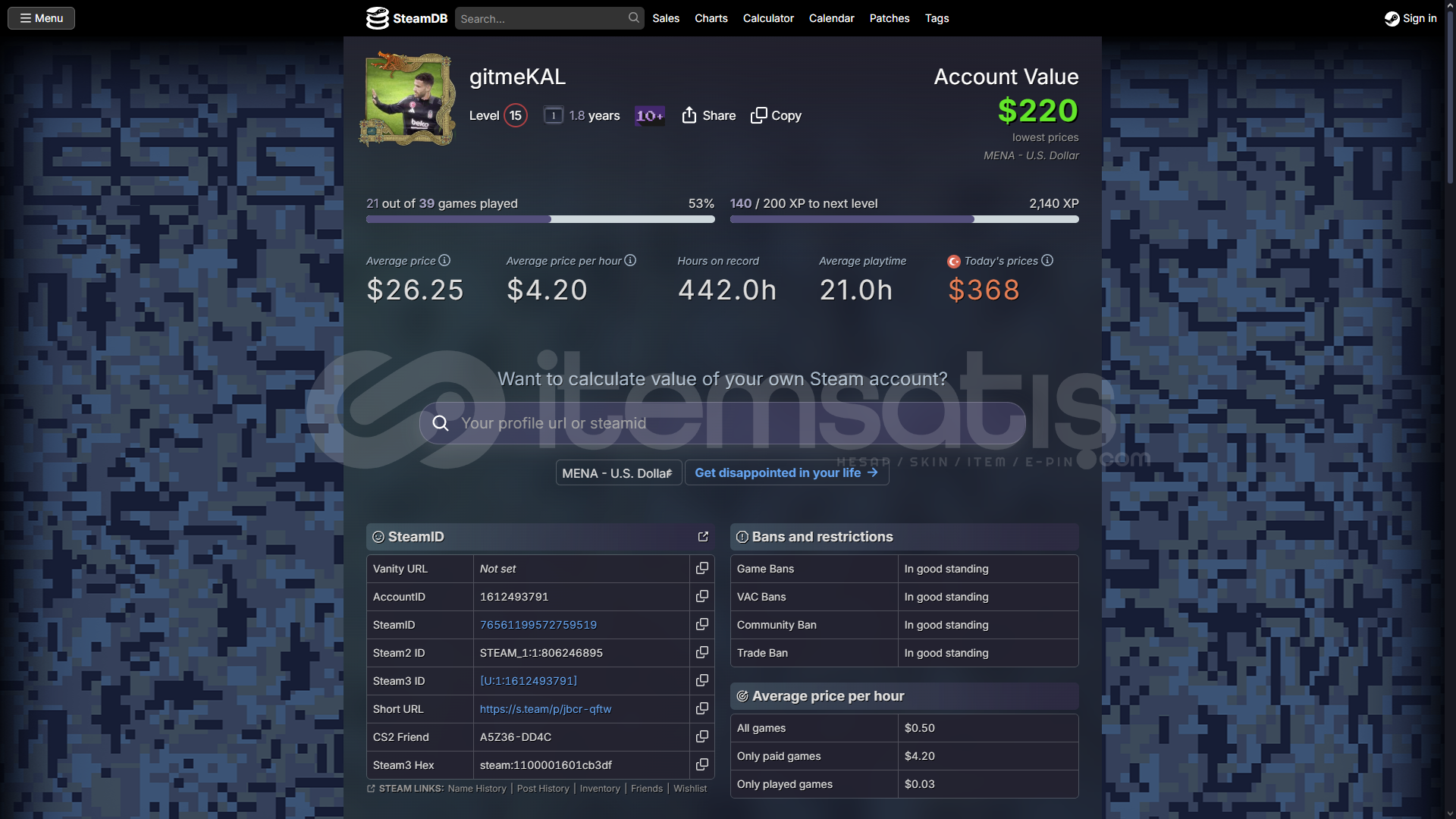This screenshot has width=1456, height=819.
Task: Open the Tags menu item
Action: pos(937,18)
